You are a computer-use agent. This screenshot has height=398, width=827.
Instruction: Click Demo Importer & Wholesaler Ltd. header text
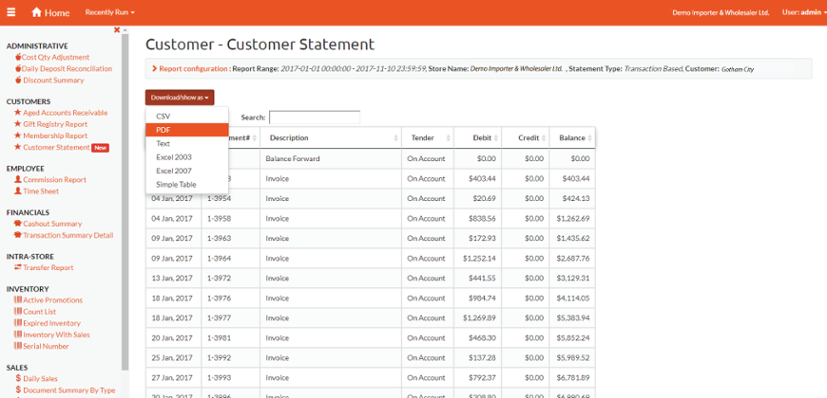(720, 13)
